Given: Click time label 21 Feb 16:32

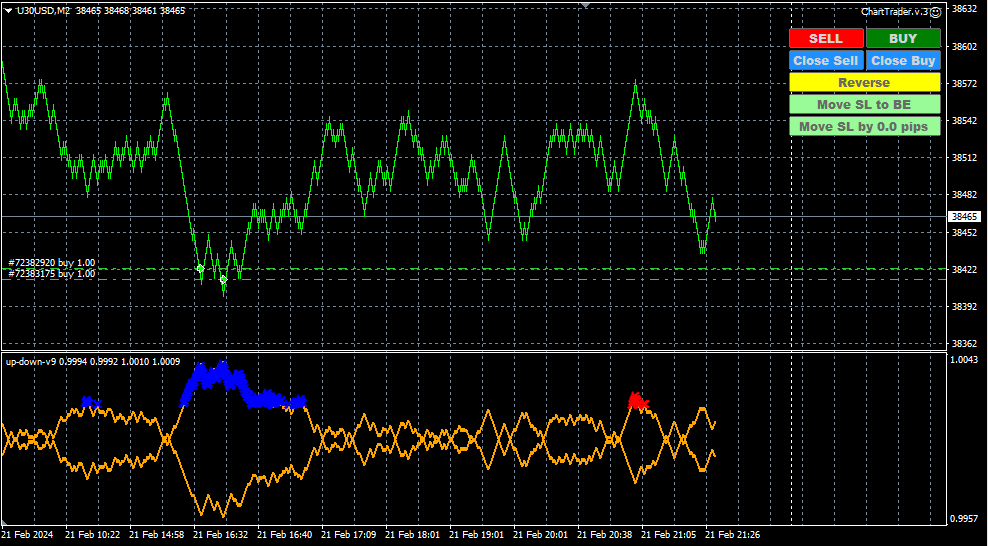Looking at the screenshot, I should click(220, 535).
